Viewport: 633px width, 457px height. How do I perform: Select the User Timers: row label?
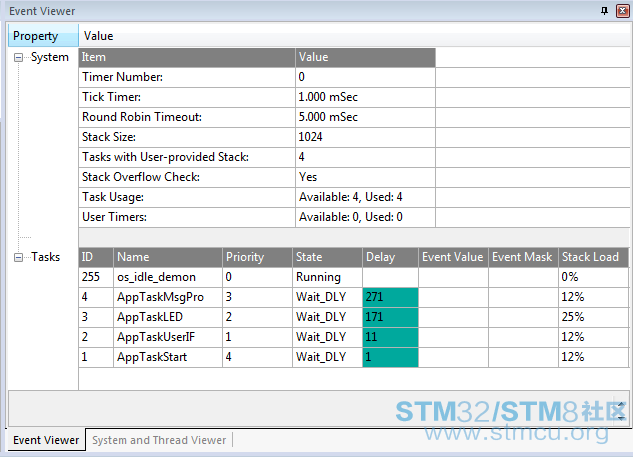click(x=114, y=217)
